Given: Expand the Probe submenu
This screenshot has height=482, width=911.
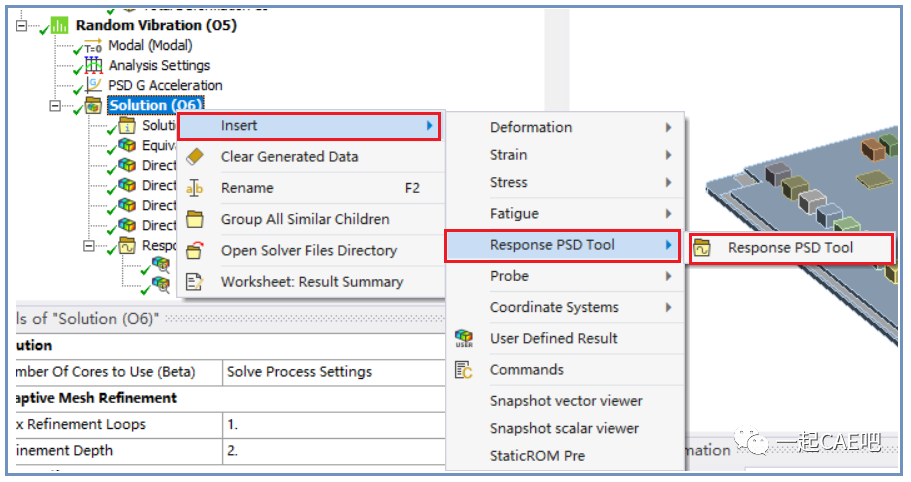Looking at the screenshot, I should click(564, 276).
